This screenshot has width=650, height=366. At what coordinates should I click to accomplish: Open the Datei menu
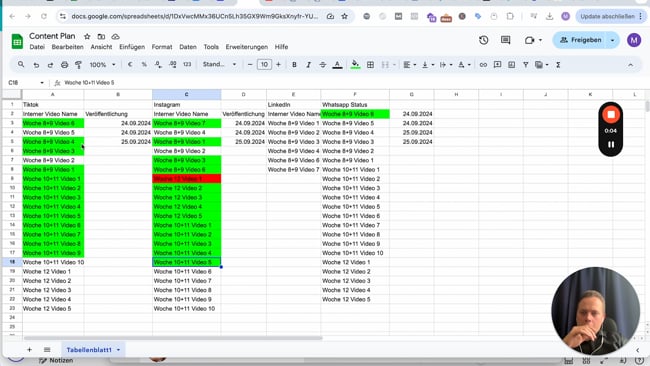coord(37,47)
